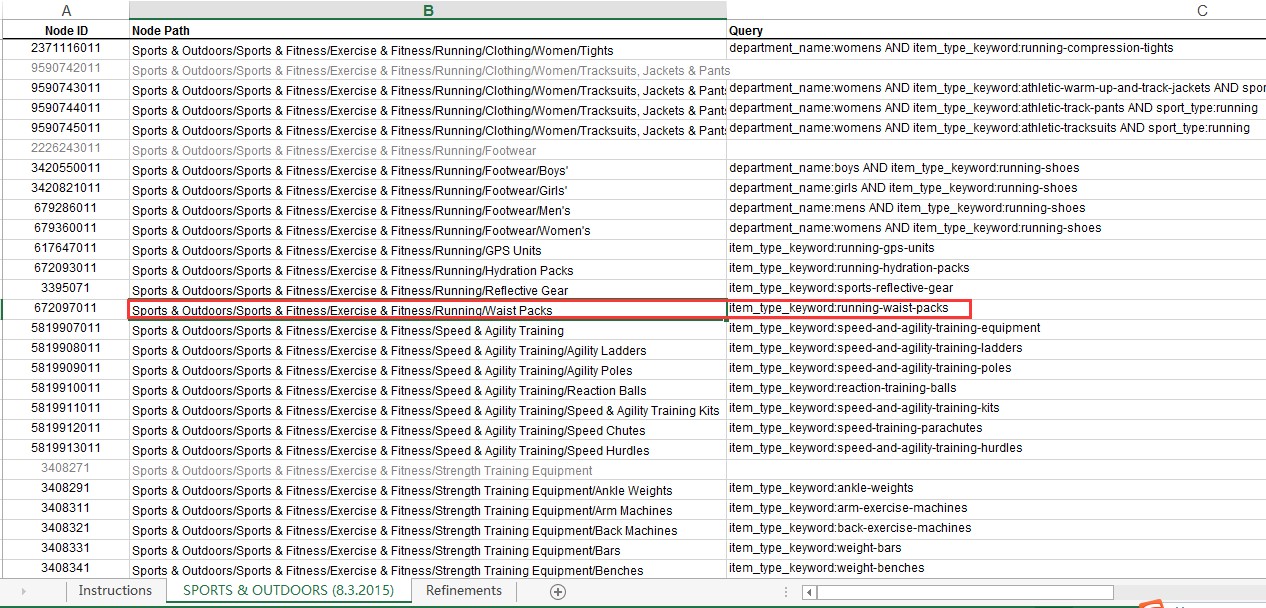Switch to the Instructions sheet tab
The height and width of the screenshot is (608, 1266).
[x=115, y=590]
